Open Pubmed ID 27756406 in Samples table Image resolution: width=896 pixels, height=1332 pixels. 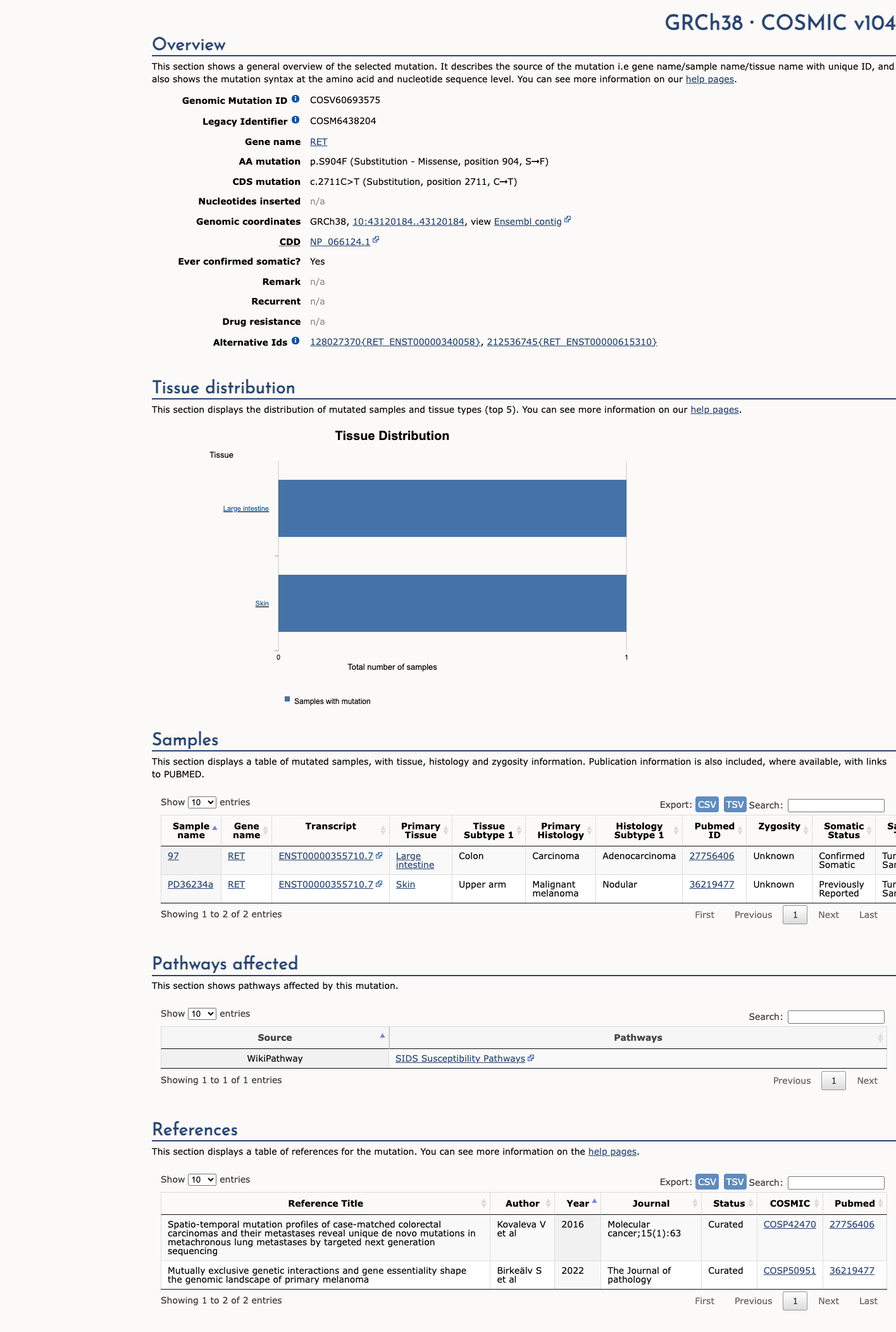[x=712, y=856]
